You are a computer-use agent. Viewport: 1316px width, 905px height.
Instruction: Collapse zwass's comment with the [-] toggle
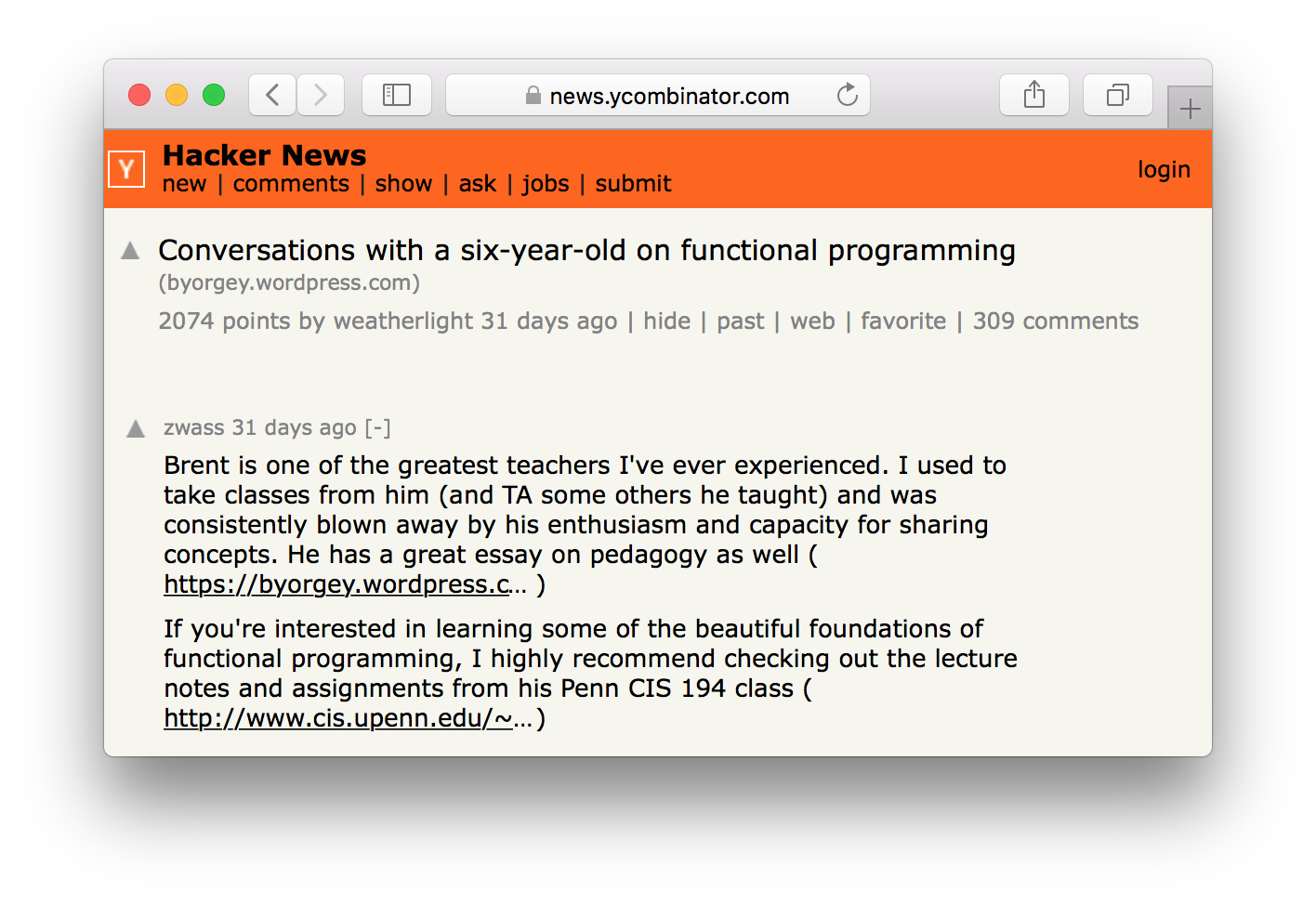[x=377, y=427]
